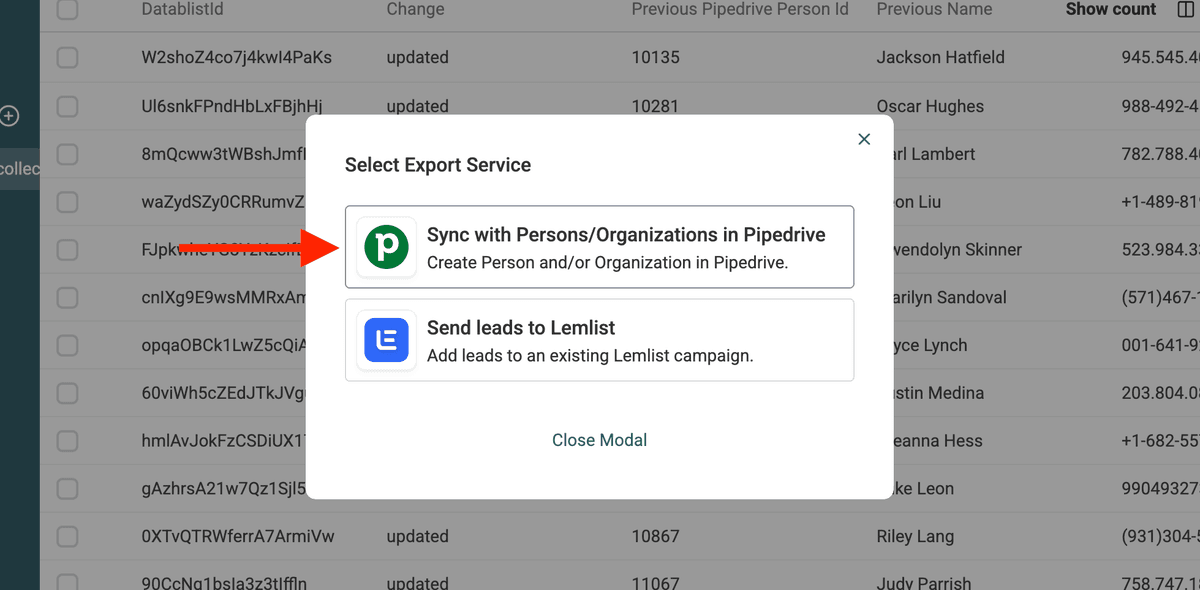Image resolution: width=1200 pixels, height=590 pixels.
Task: Click the 0XTvQTRWferrA7ArmiVw cell
Action: coord(238,537)
